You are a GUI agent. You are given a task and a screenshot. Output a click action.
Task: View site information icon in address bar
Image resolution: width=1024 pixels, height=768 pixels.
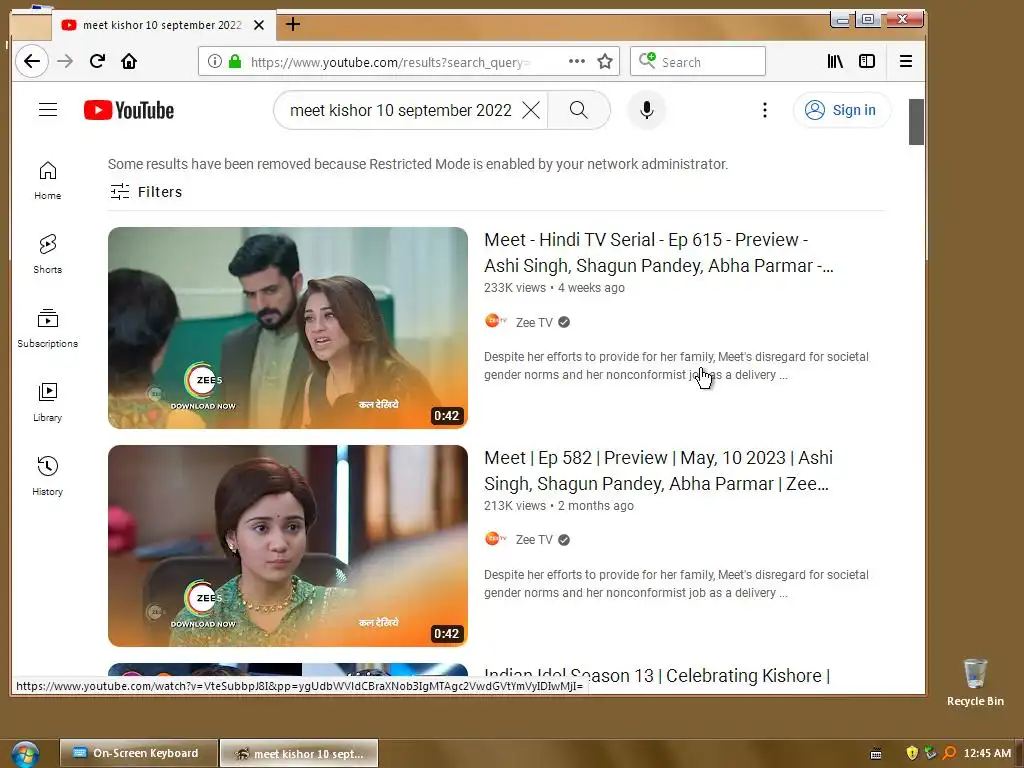point(214,61)
